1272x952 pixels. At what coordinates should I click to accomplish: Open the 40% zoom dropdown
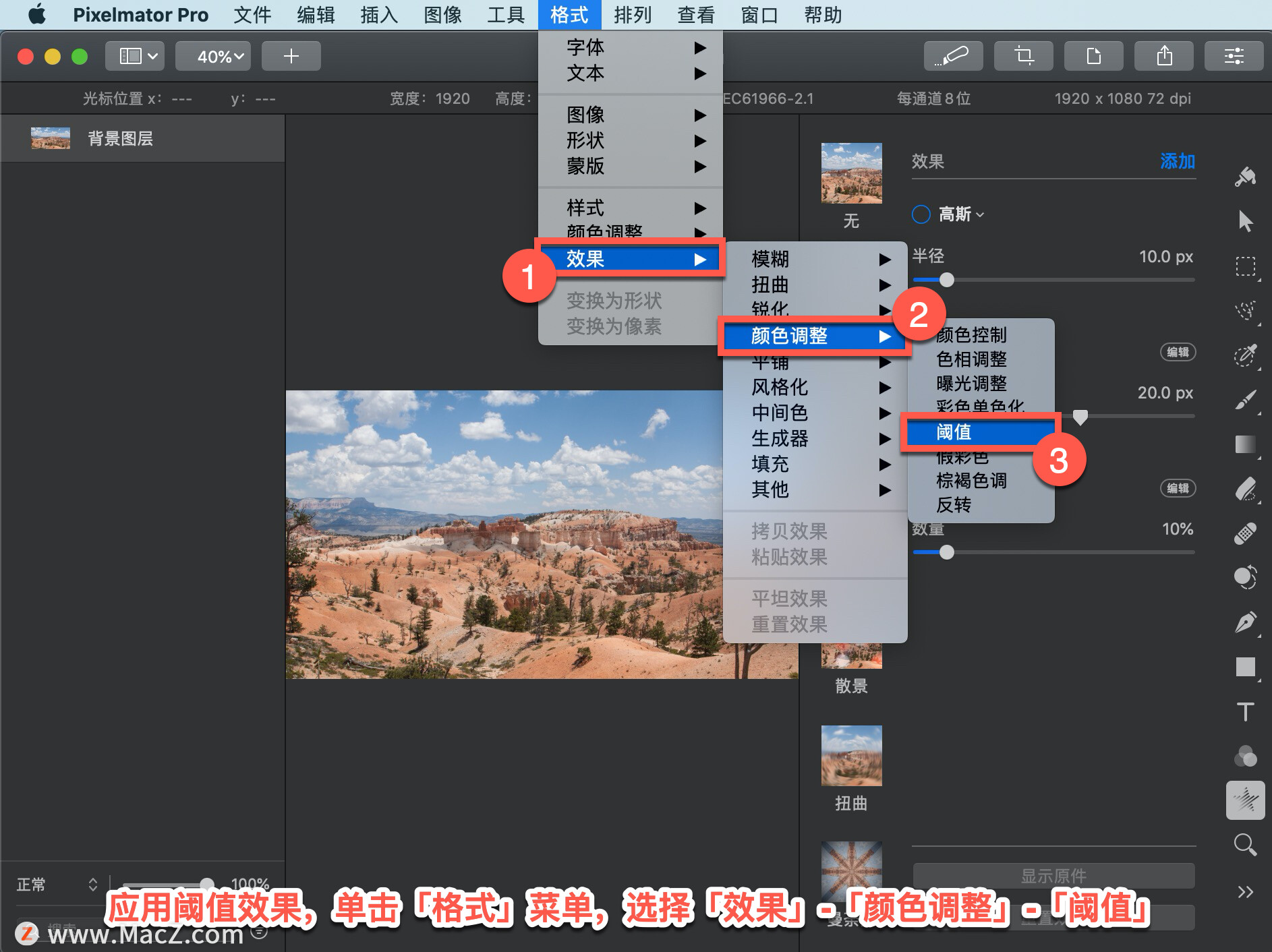[213, 56]
